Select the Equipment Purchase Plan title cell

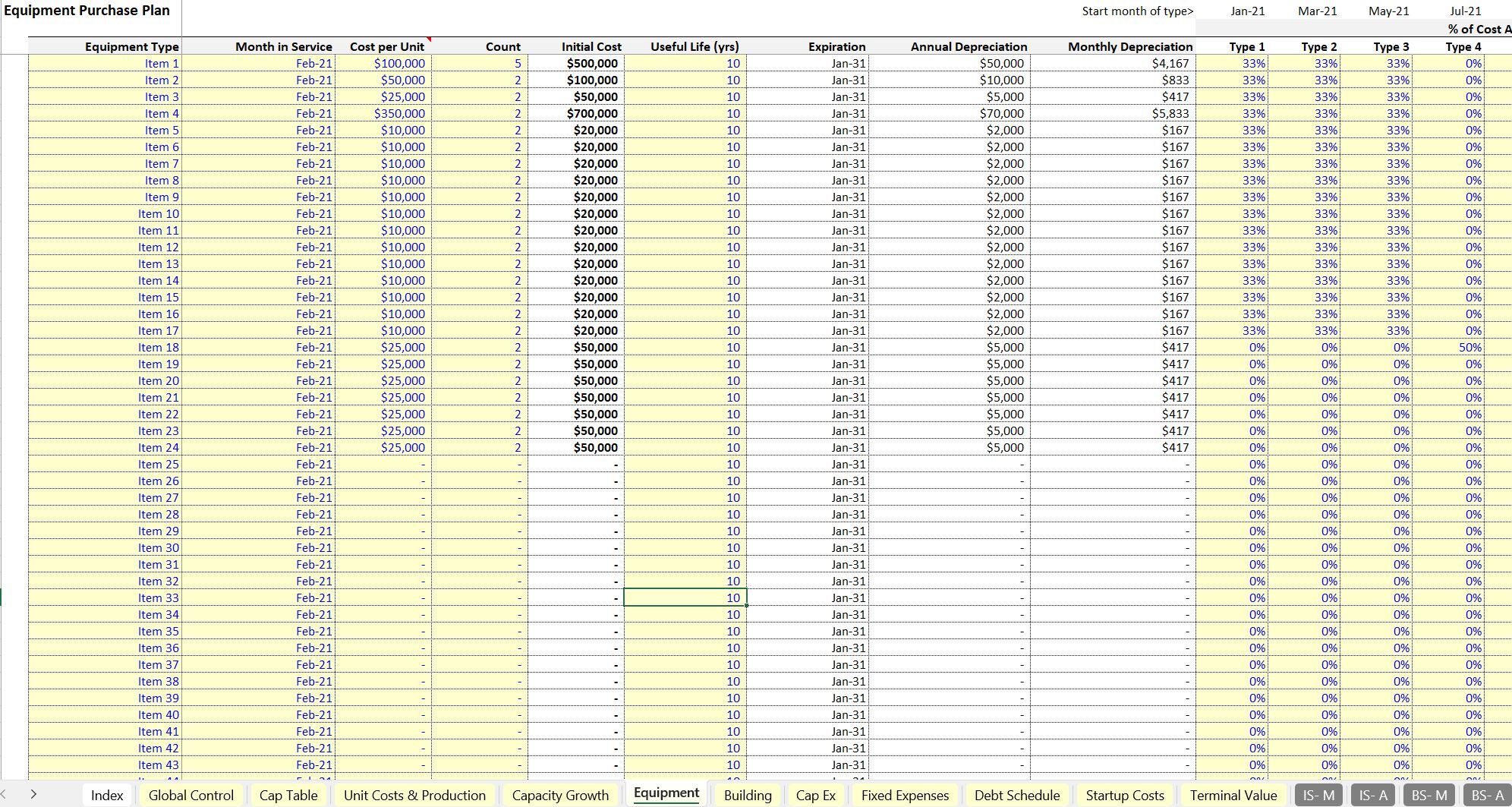pos(87,11)
